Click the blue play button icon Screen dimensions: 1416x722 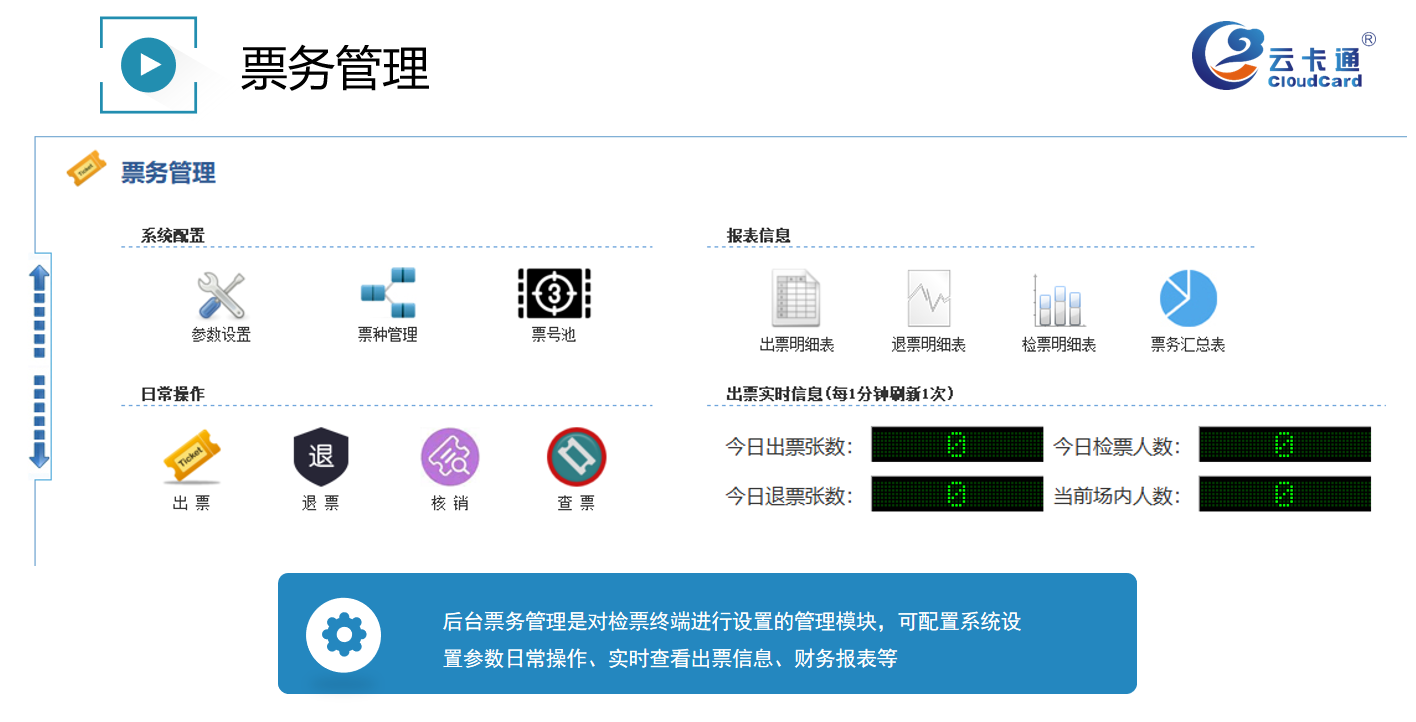[149, 65]
